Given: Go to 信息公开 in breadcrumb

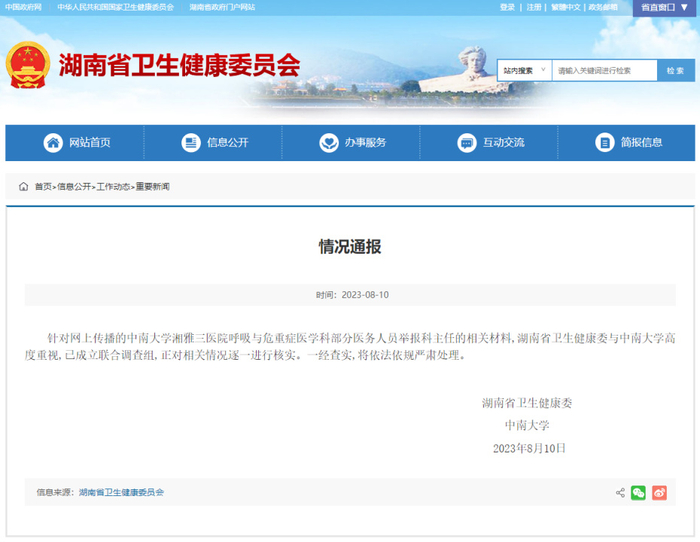Looking at the screenshot, I should 74,187.
